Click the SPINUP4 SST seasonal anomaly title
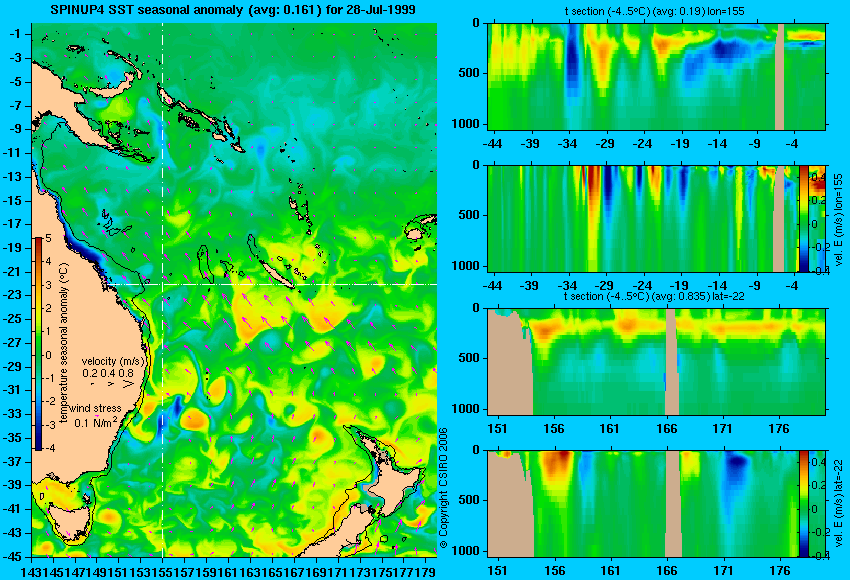 pyautogui.click(x=233, y=10)
